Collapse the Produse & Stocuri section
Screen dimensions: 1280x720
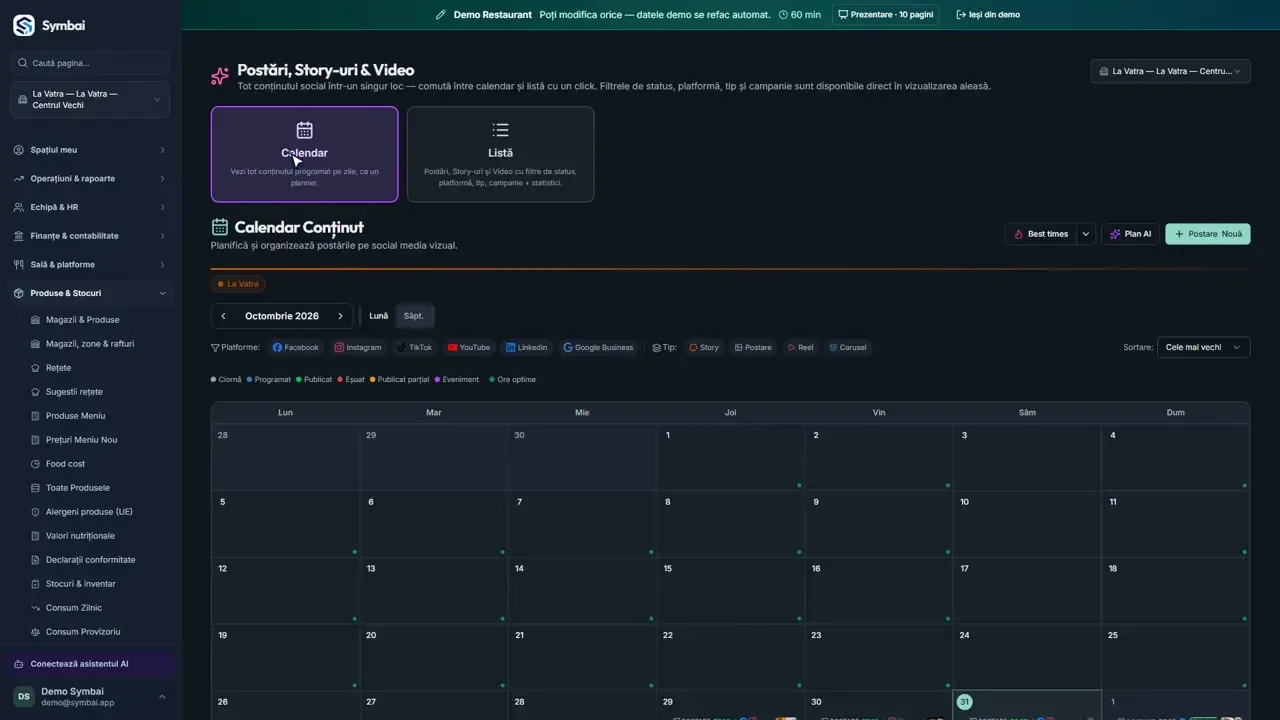(x=90, y=293)
